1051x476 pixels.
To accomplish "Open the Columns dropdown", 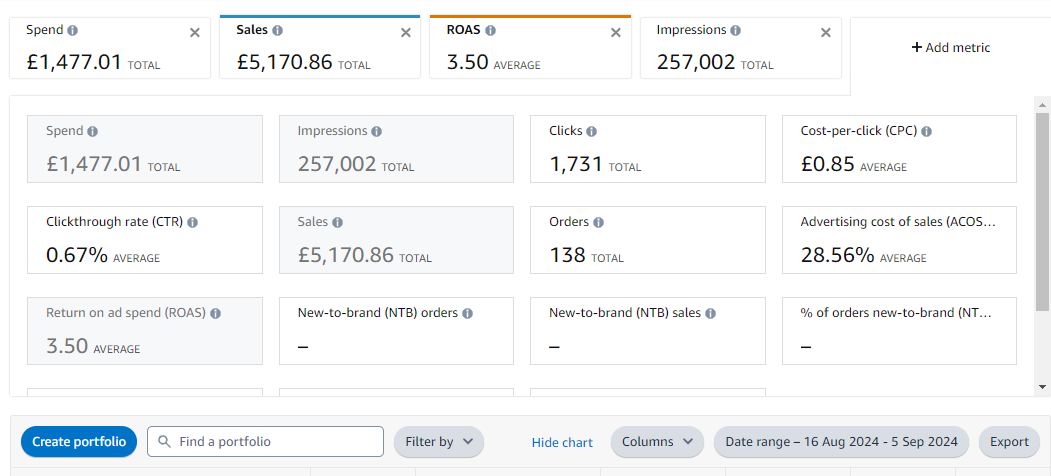I will pyautogui.click(x=657, y=442).
